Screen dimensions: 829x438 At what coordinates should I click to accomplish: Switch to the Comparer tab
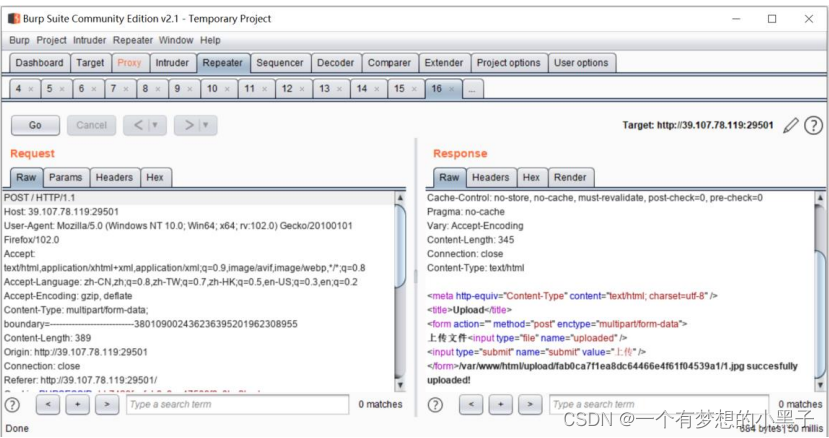click(389, 63)
